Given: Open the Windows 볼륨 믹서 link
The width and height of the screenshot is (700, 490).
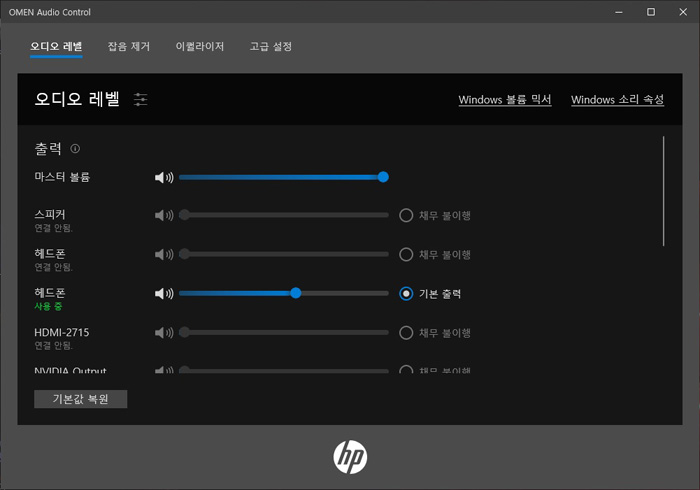Looking at the screenshot, I should 505,100.
